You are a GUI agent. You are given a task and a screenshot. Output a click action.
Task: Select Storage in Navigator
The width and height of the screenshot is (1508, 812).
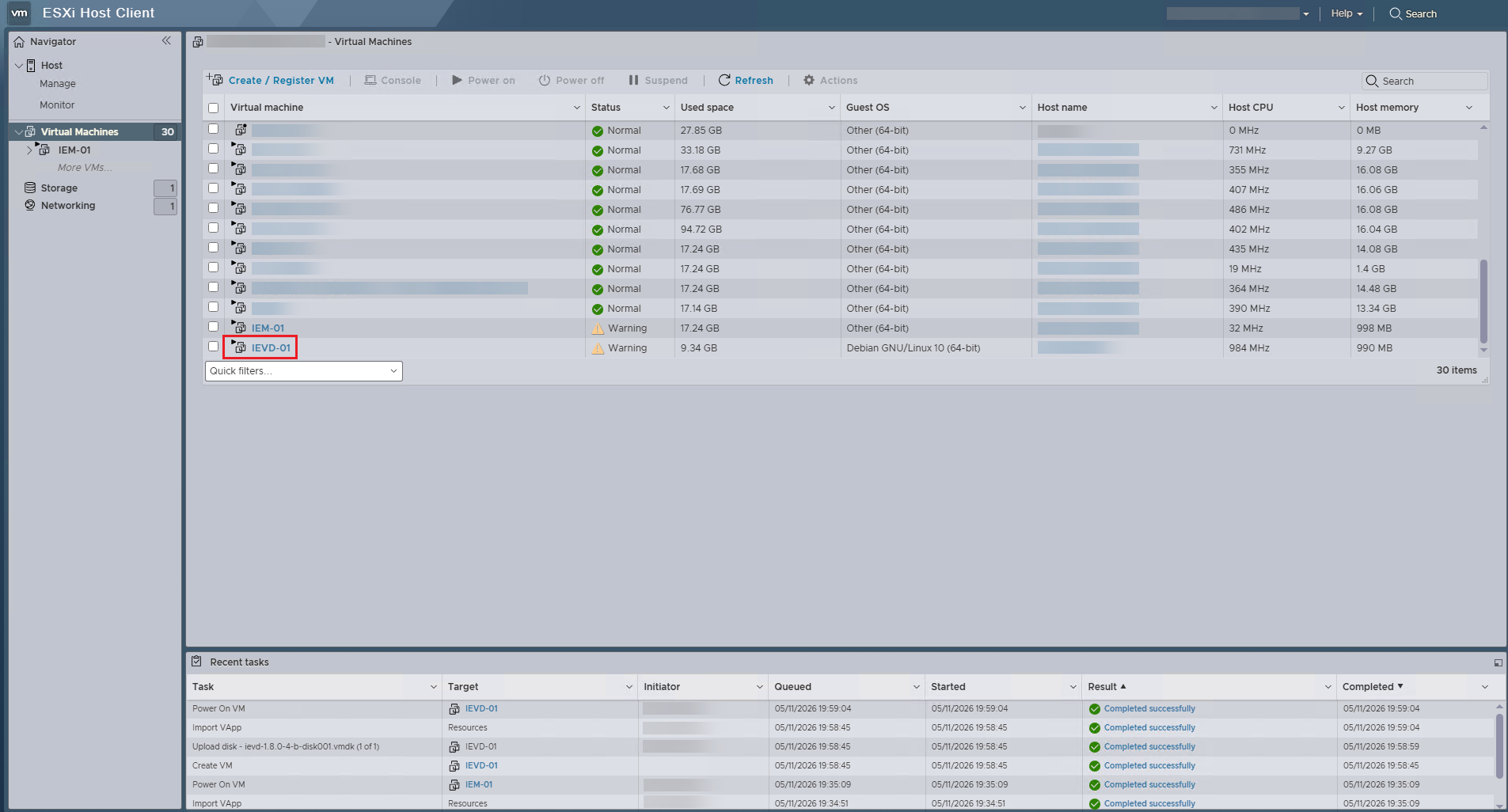pos(59,188)
